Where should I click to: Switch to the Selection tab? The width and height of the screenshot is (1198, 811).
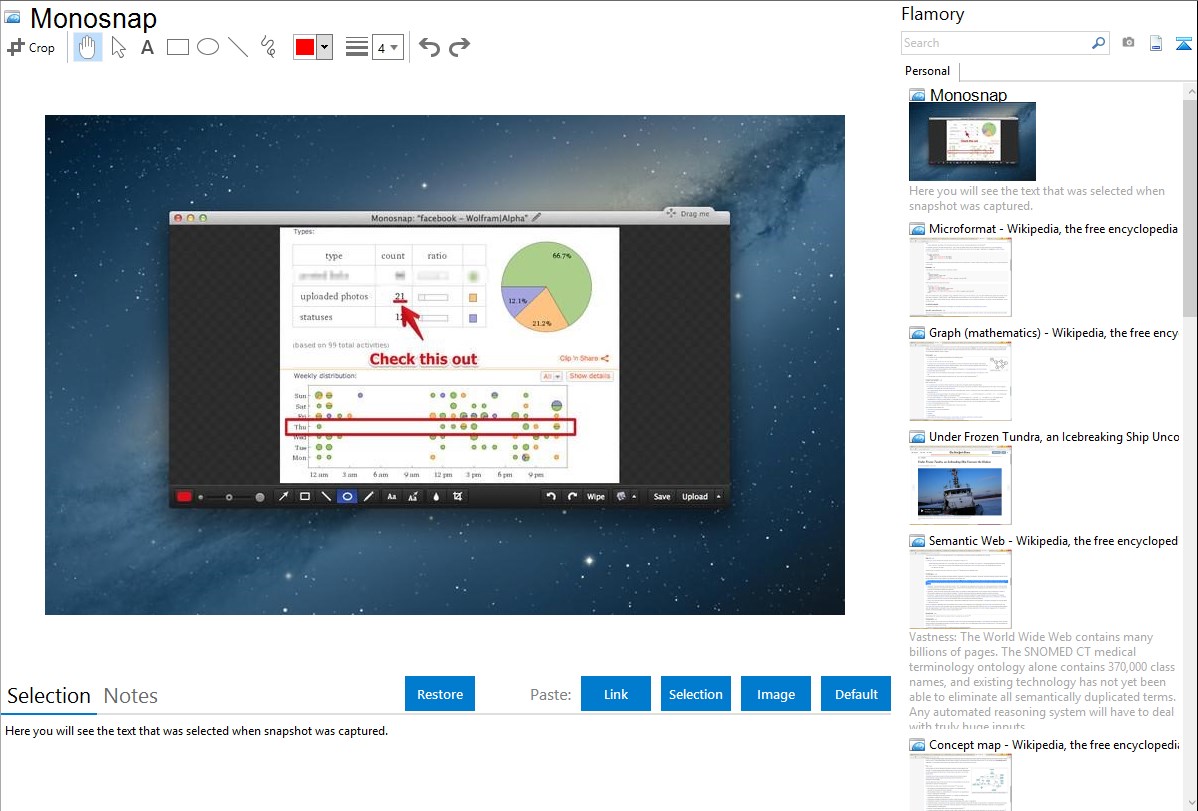coord(49,696)
